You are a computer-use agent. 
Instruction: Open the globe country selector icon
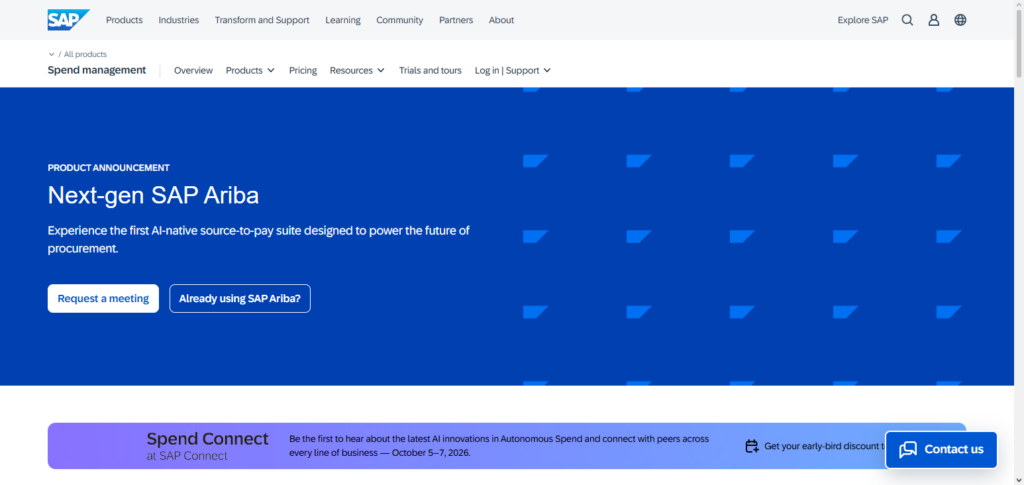(960, 20)
